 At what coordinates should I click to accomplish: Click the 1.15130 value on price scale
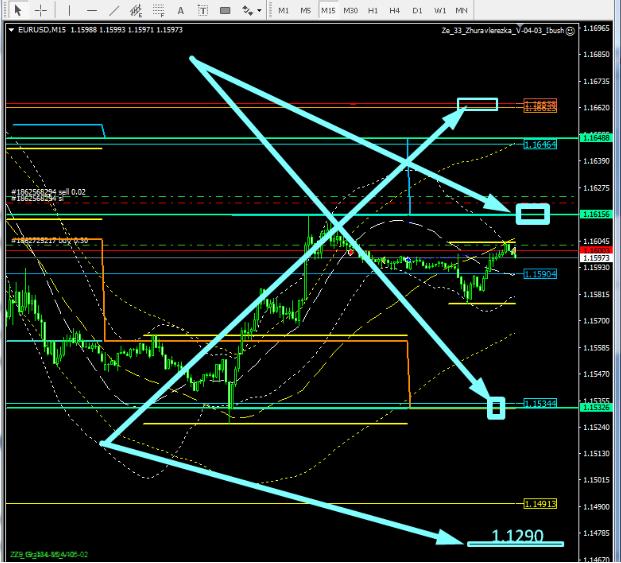point(597,453)
